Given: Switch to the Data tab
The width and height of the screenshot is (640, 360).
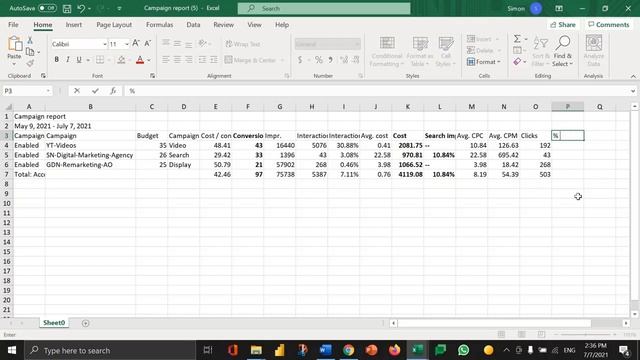Looking at the screenshot, I should (x=193, y=25).
